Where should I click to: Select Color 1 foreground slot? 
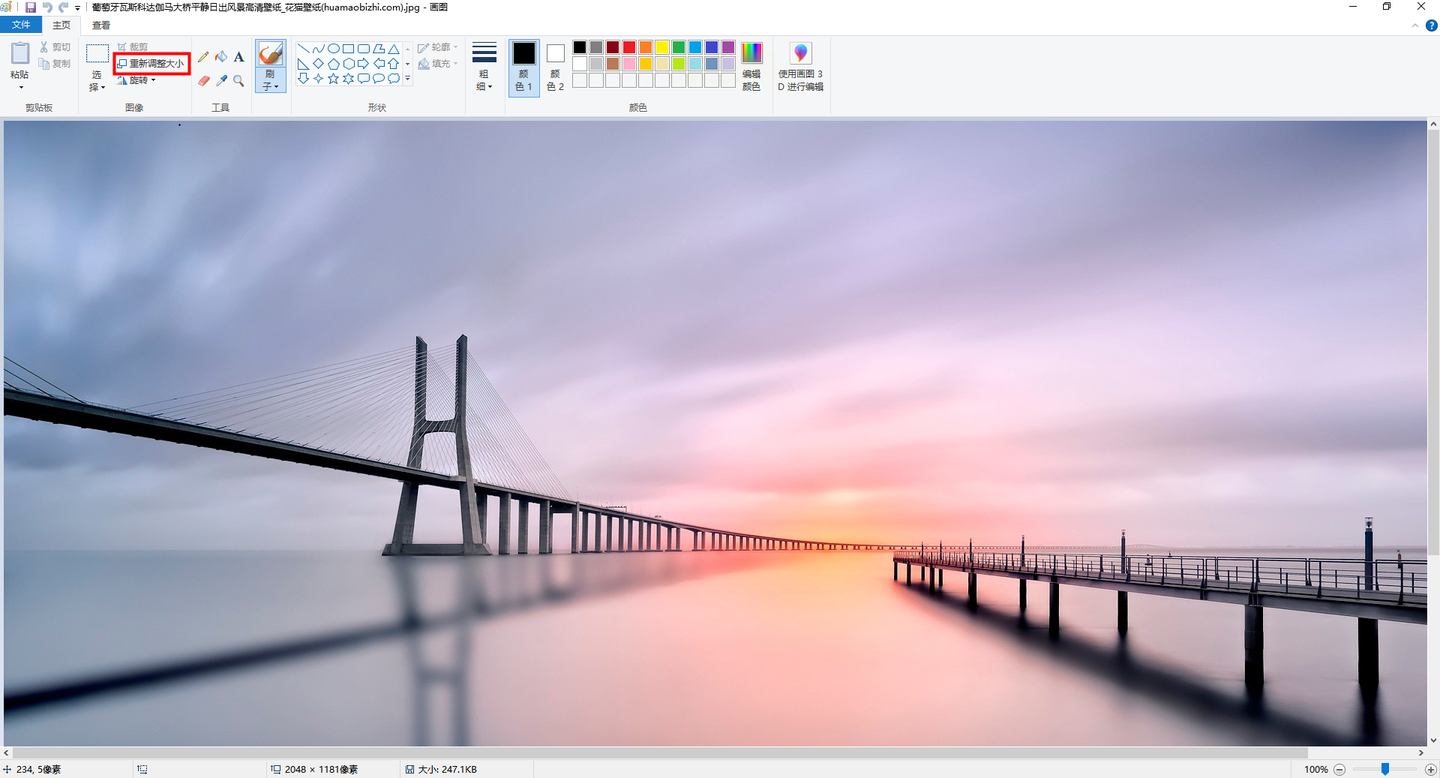[524, 67]
